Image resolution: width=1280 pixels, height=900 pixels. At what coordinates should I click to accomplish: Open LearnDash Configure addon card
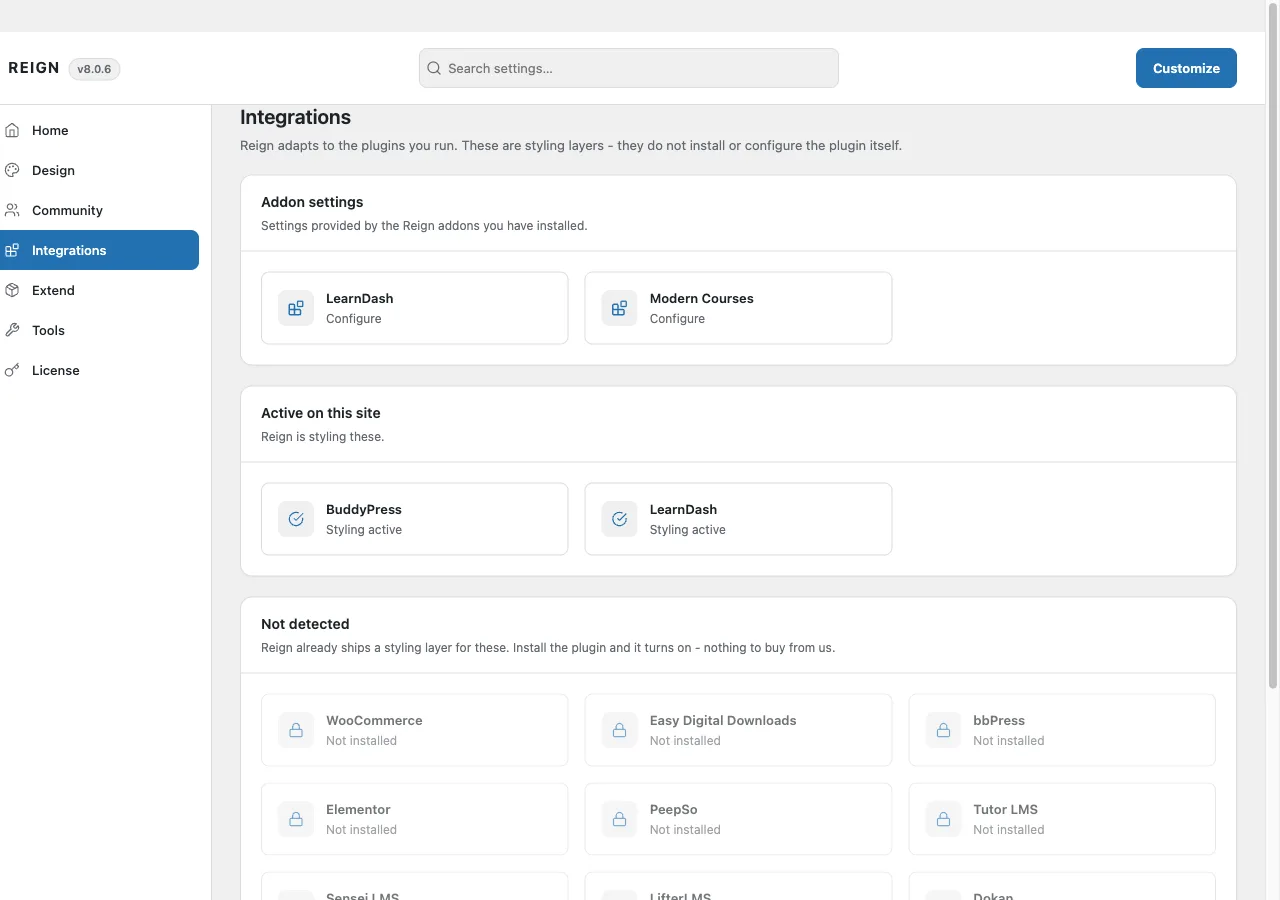[x=415, y=308]
